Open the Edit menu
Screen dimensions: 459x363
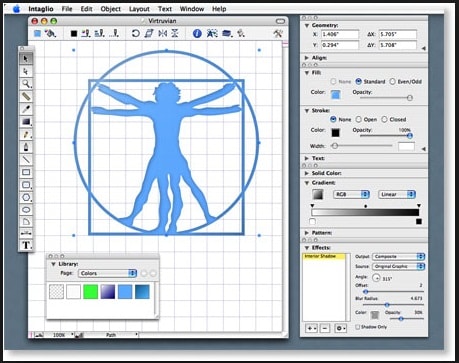(x=86, y=9)
